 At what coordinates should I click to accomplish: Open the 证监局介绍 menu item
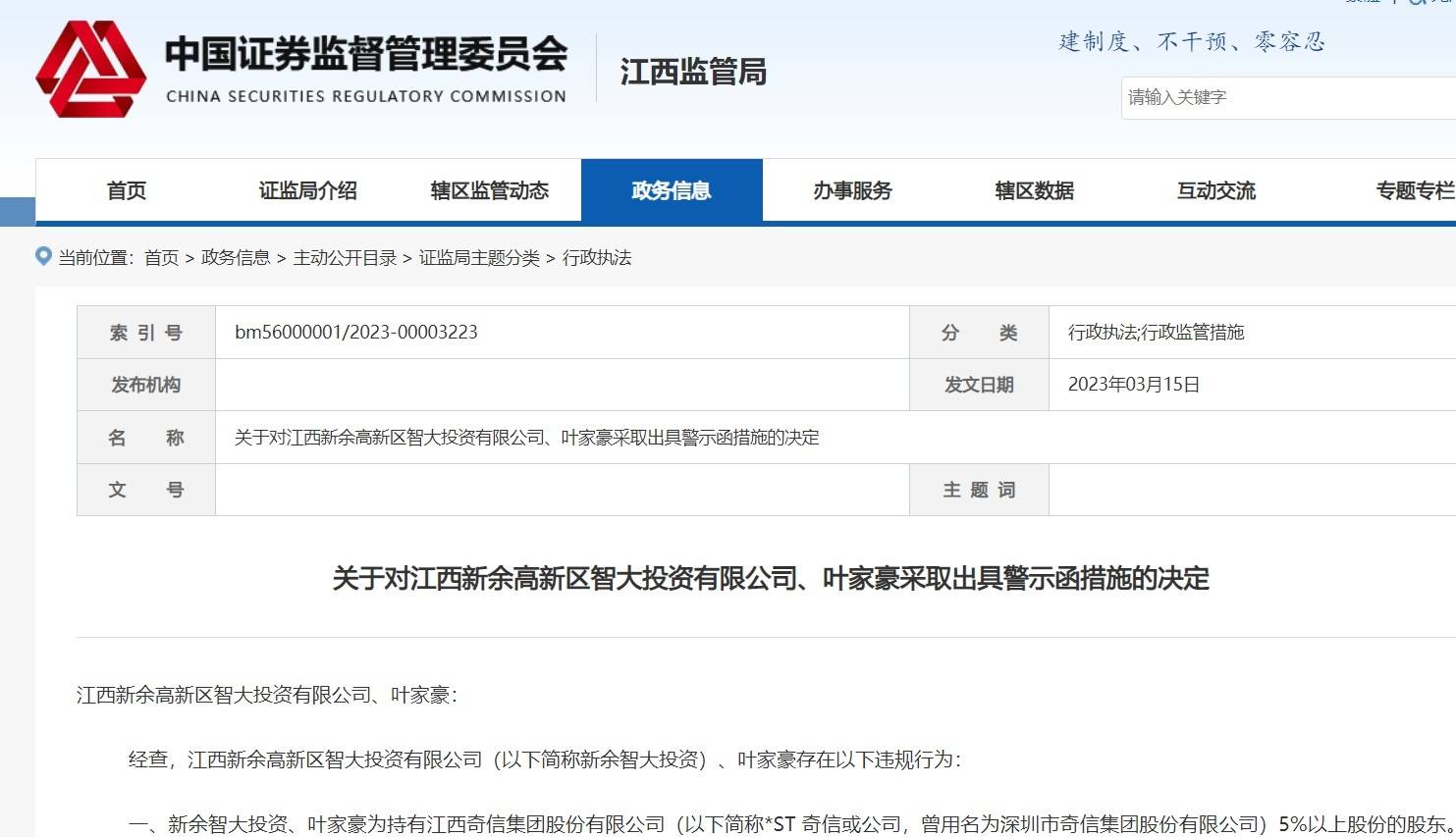point(307,191)
